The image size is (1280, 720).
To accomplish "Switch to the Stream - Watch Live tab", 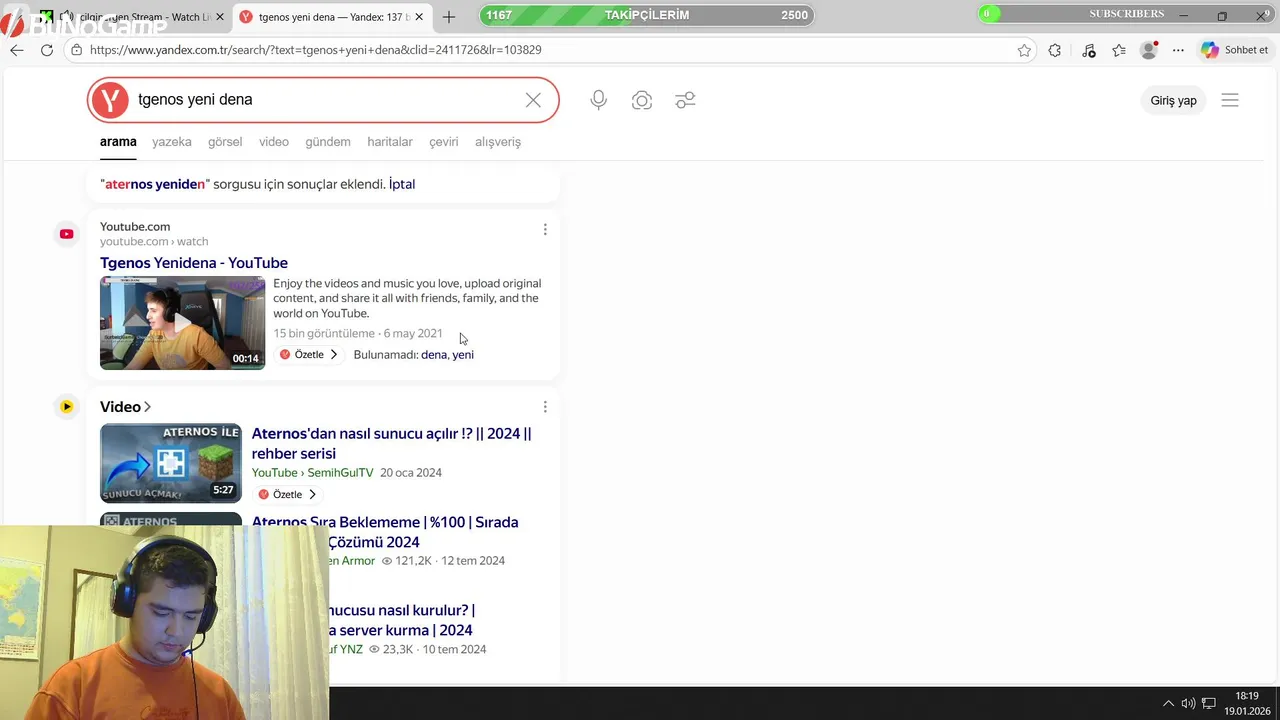I will (x=140, y=17).
